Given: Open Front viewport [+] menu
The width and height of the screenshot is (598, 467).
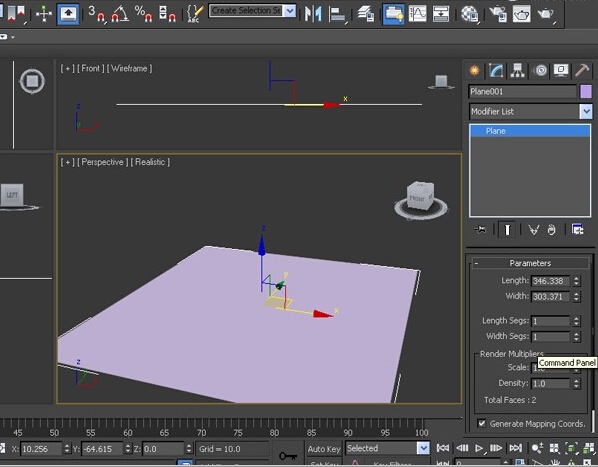Looking at the screenshot, I should [x=68, y=69].
